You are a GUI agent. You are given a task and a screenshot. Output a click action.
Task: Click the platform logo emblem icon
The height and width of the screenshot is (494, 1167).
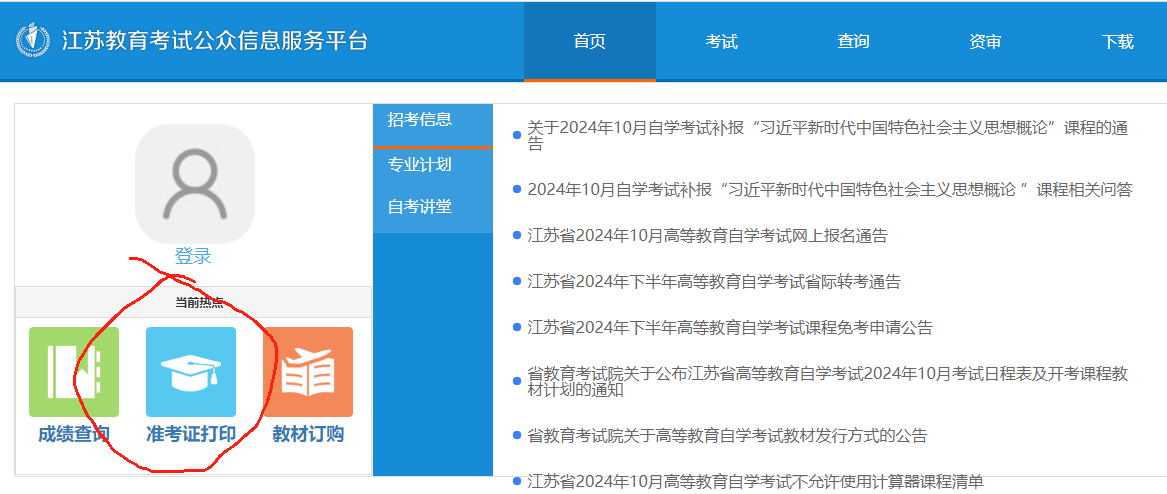coord(33,41)
